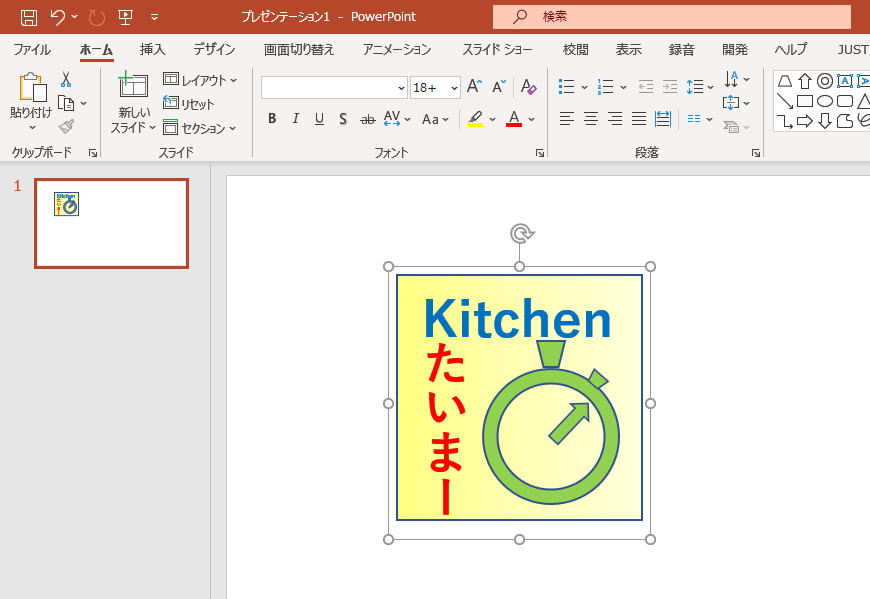Screen dimensions: 870x599
Task: Toggle Underline formatting
Action: [x=319, y=119]
